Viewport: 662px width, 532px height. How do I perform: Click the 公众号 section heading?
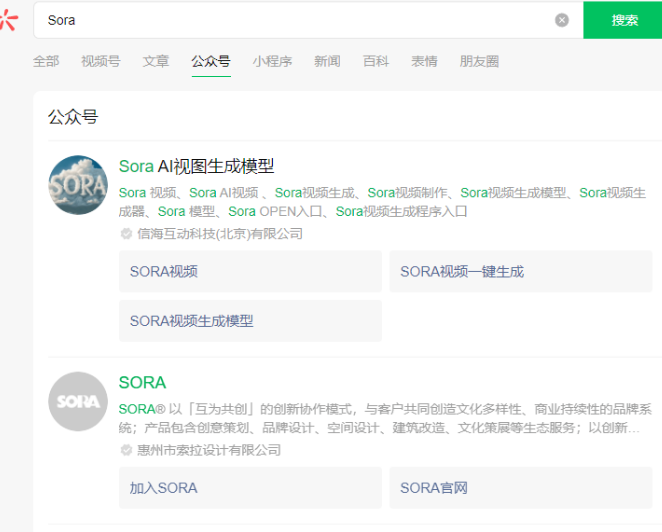click(x=73, y=117)
